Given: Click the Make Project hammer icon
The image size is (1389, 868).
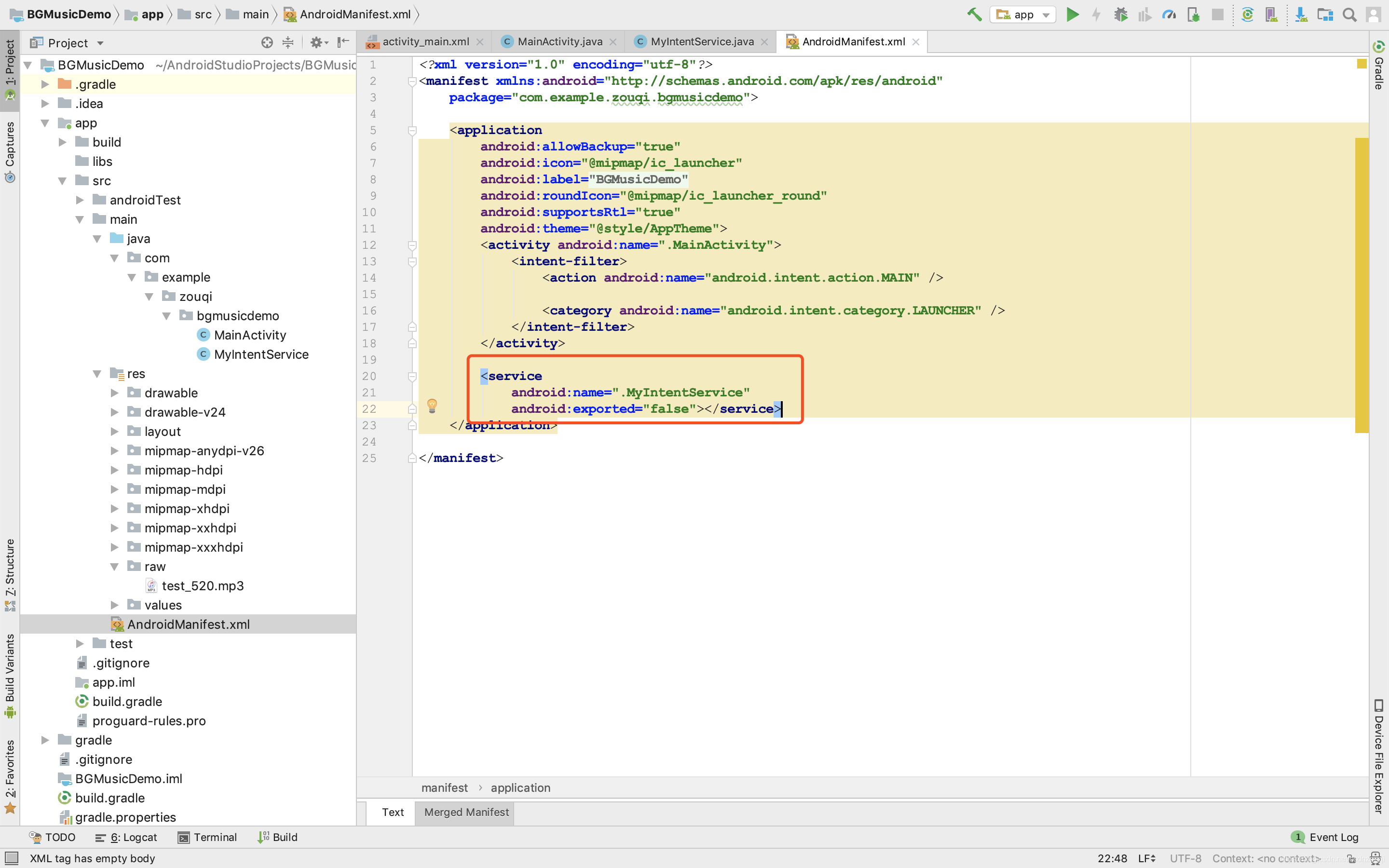Looking at the screenshot, I should 974,14.
